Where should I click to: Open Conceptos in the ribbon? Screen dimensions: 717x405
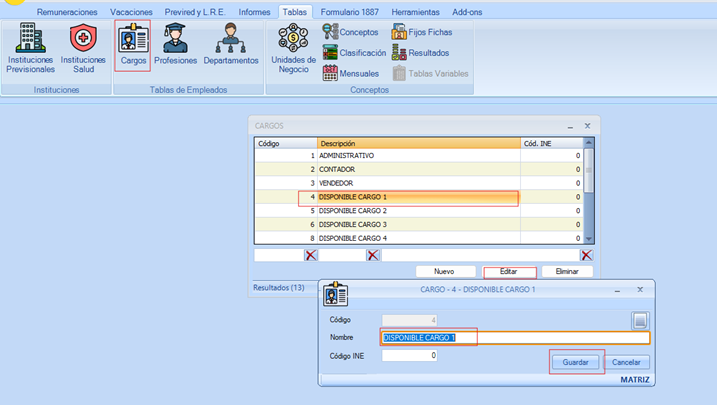(x=351, y=33)
